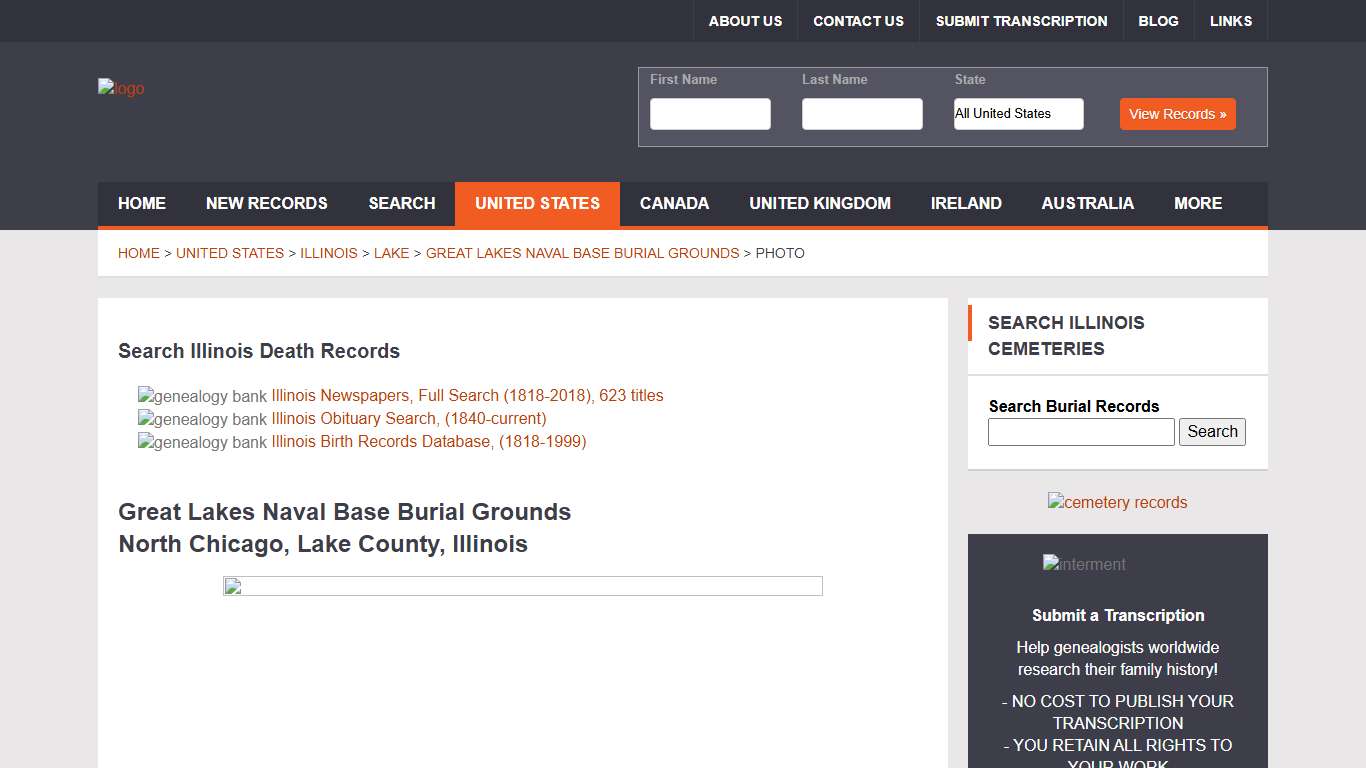The width and height of the screenshot is (1366, 768).
Task: Open the SUBMIT TRANSCRIPTION top link
Action: point(1021,21)
